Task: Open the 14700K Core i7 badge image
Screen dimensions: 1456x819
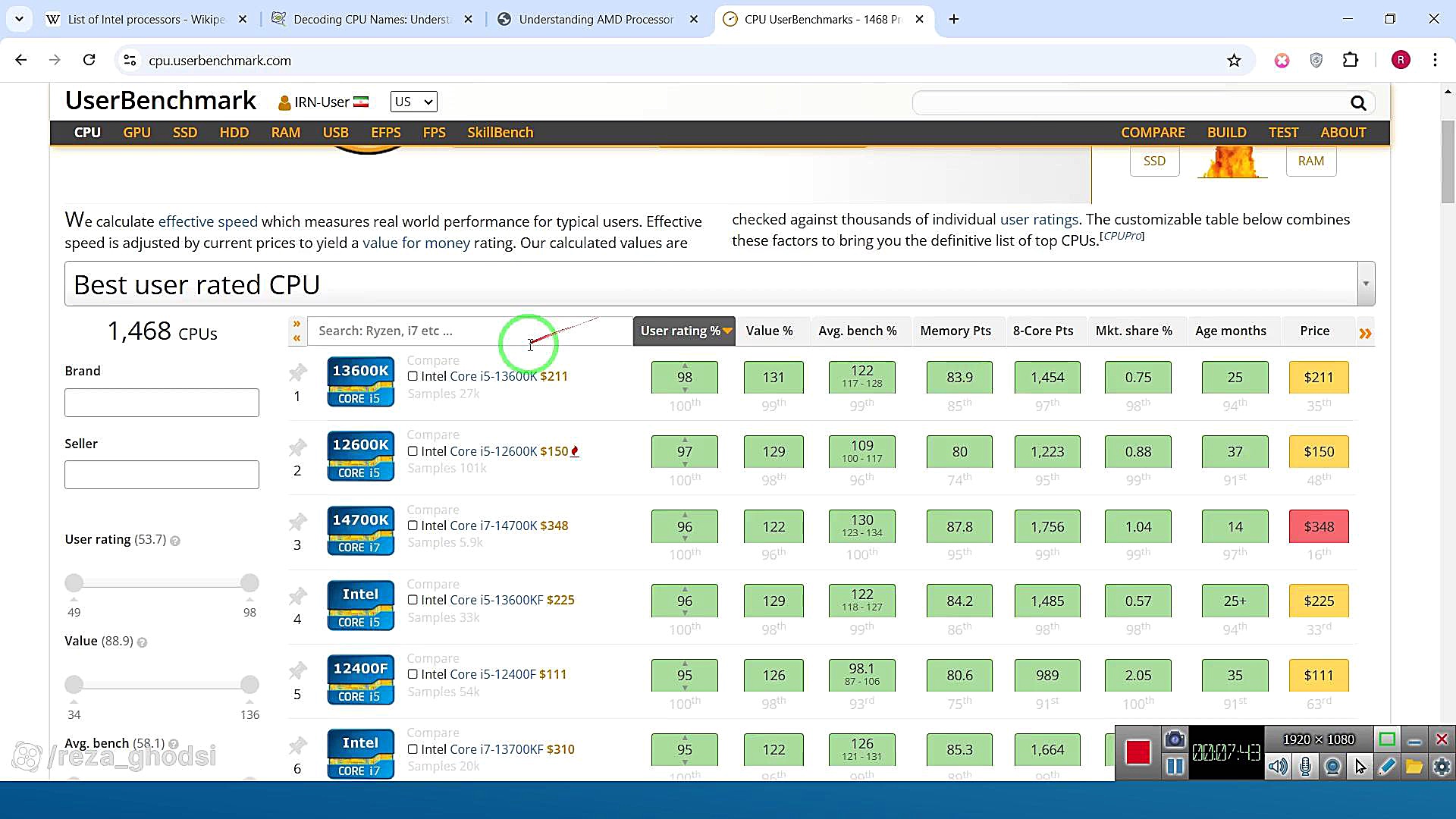Action: point(361,531)
